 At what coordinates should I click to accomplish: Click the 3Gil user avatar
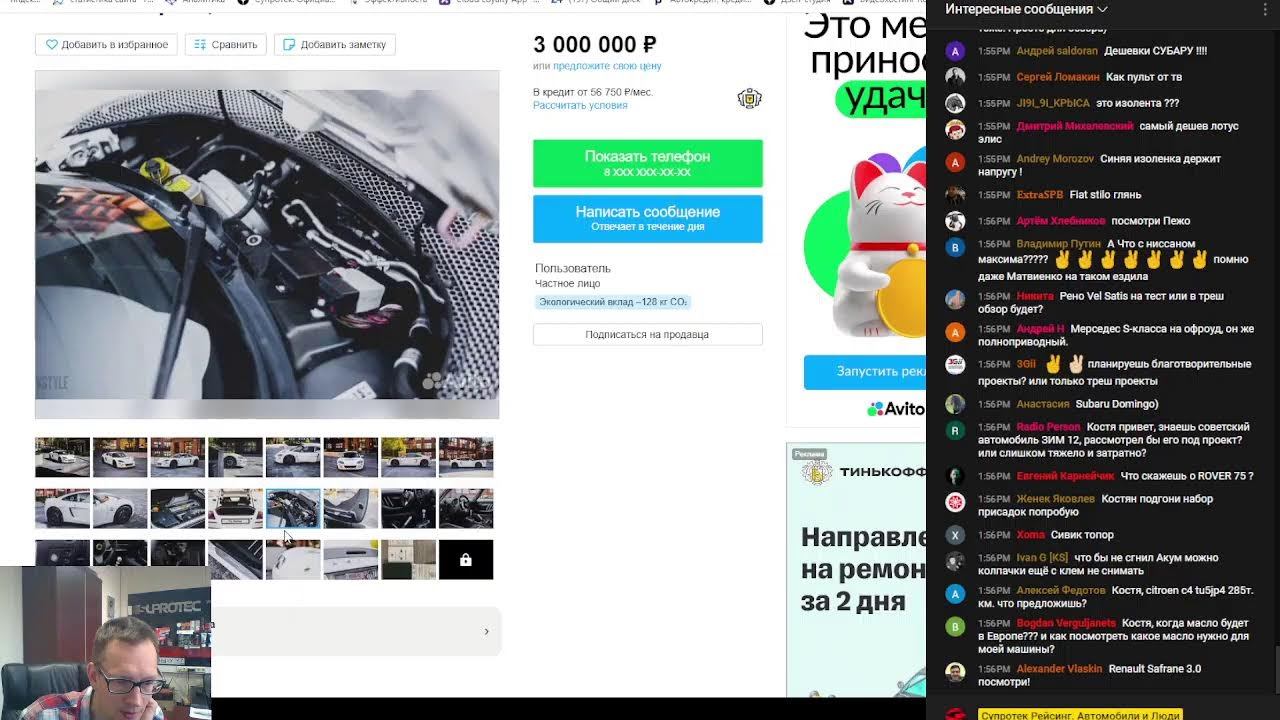(955, 365)
